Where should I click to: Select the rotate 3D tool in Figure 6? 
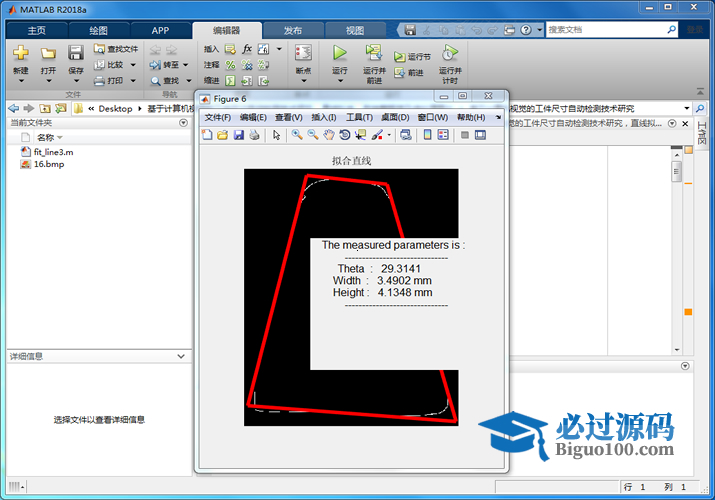coord(345,134)
